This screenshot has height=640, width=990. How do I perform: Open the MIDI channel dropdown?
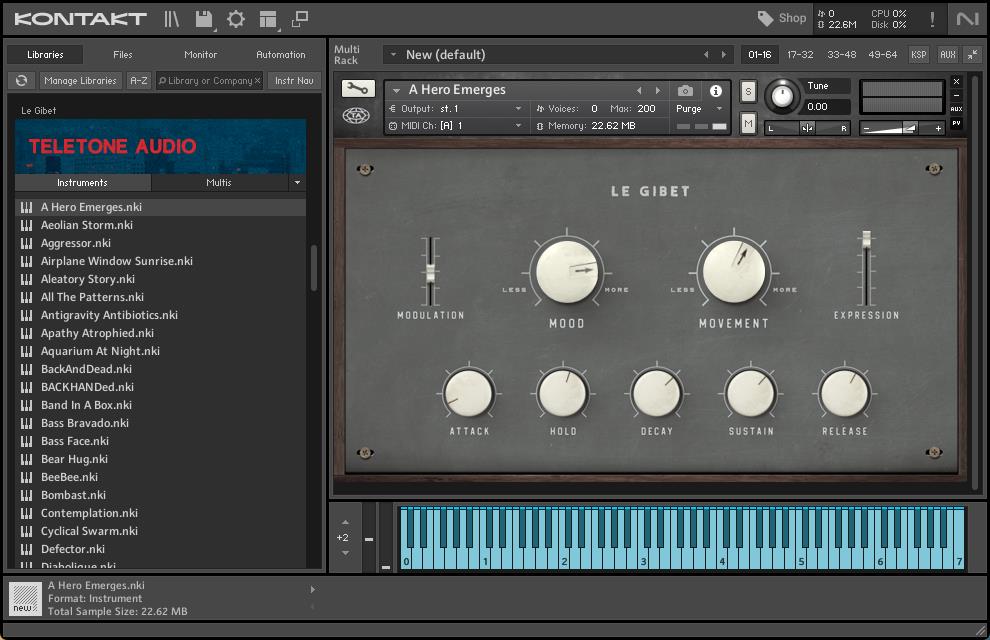pos(455,126)
